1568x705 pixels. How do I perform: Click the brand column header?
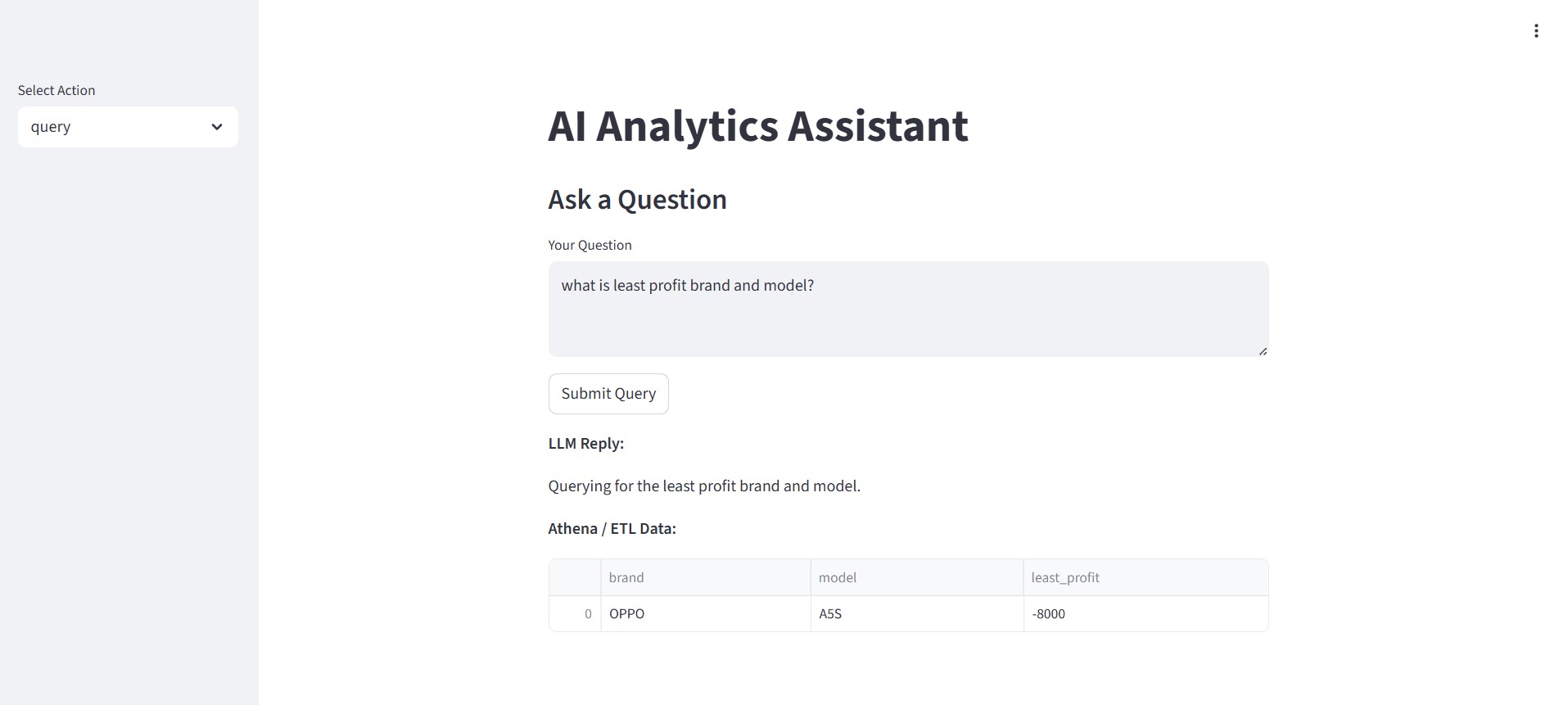626,577
